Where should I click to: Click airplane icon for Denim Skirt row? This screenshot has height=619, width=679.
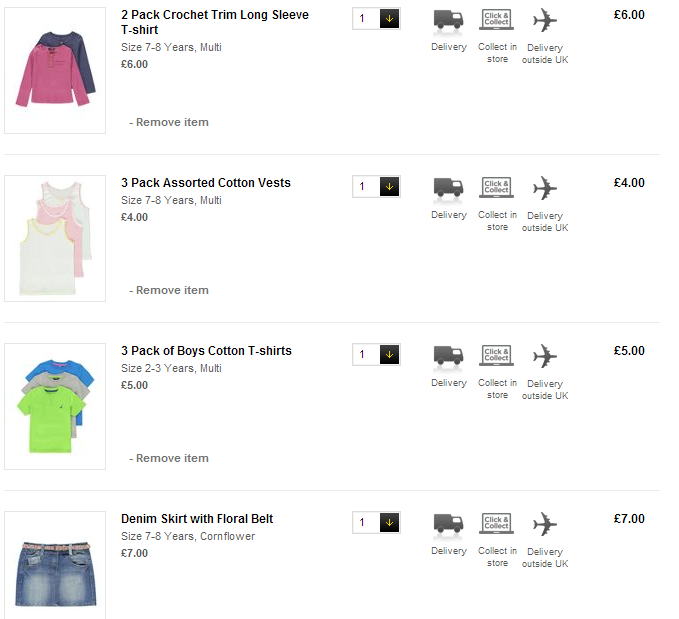pos(544,524)
